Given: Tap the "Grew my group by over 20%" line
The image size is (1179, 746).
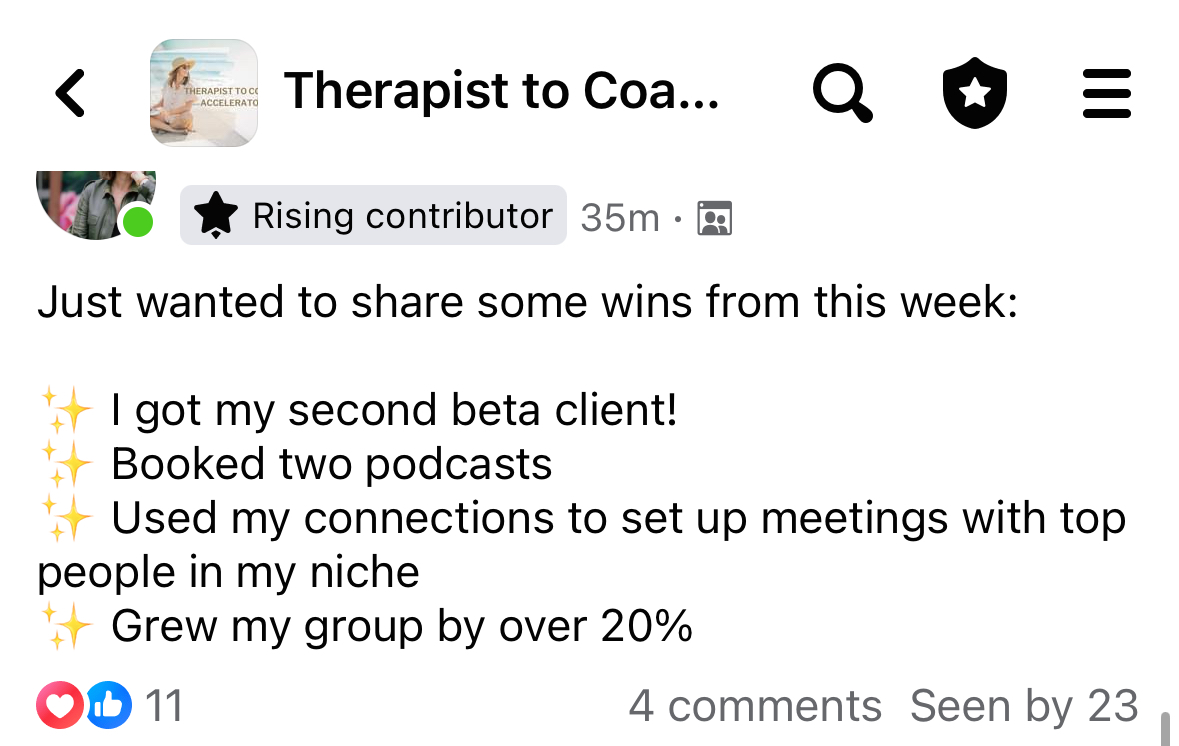Looking at the screenshot, I should [x=401, y=626].
